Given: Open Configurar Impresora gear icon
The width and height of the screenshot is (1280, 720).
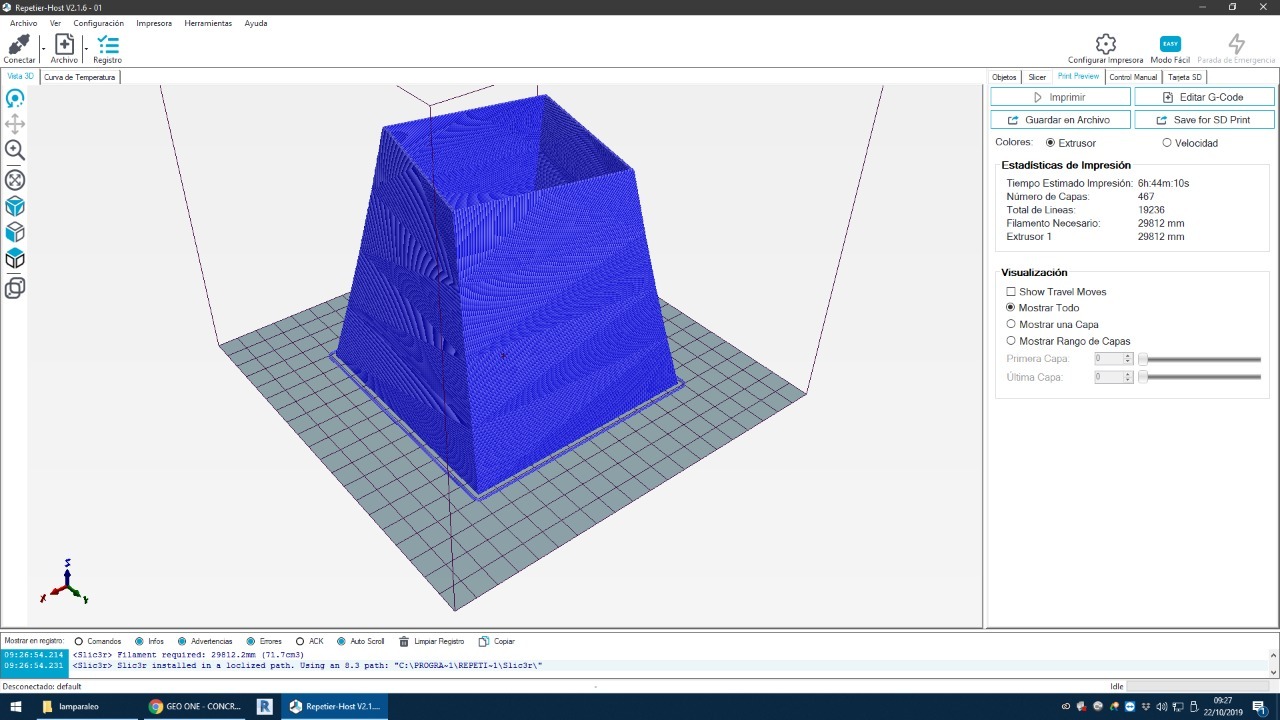Looking at the screenshot, I should tap(1105, 44).
